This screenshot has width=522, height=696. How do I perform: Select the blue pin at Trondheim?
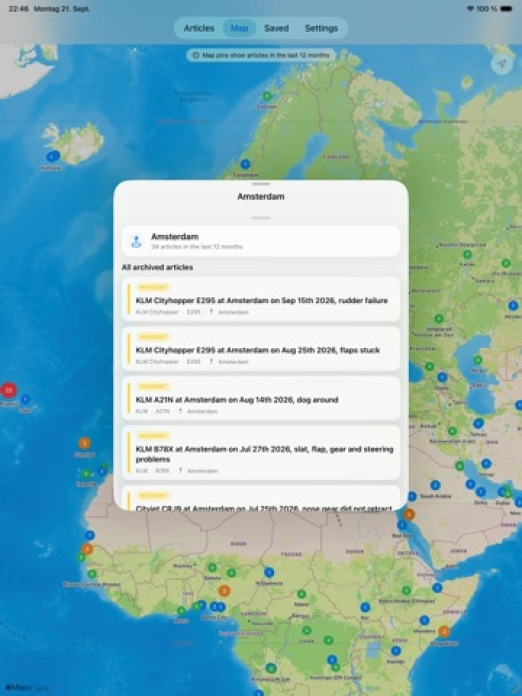click(x=245, y=164)
